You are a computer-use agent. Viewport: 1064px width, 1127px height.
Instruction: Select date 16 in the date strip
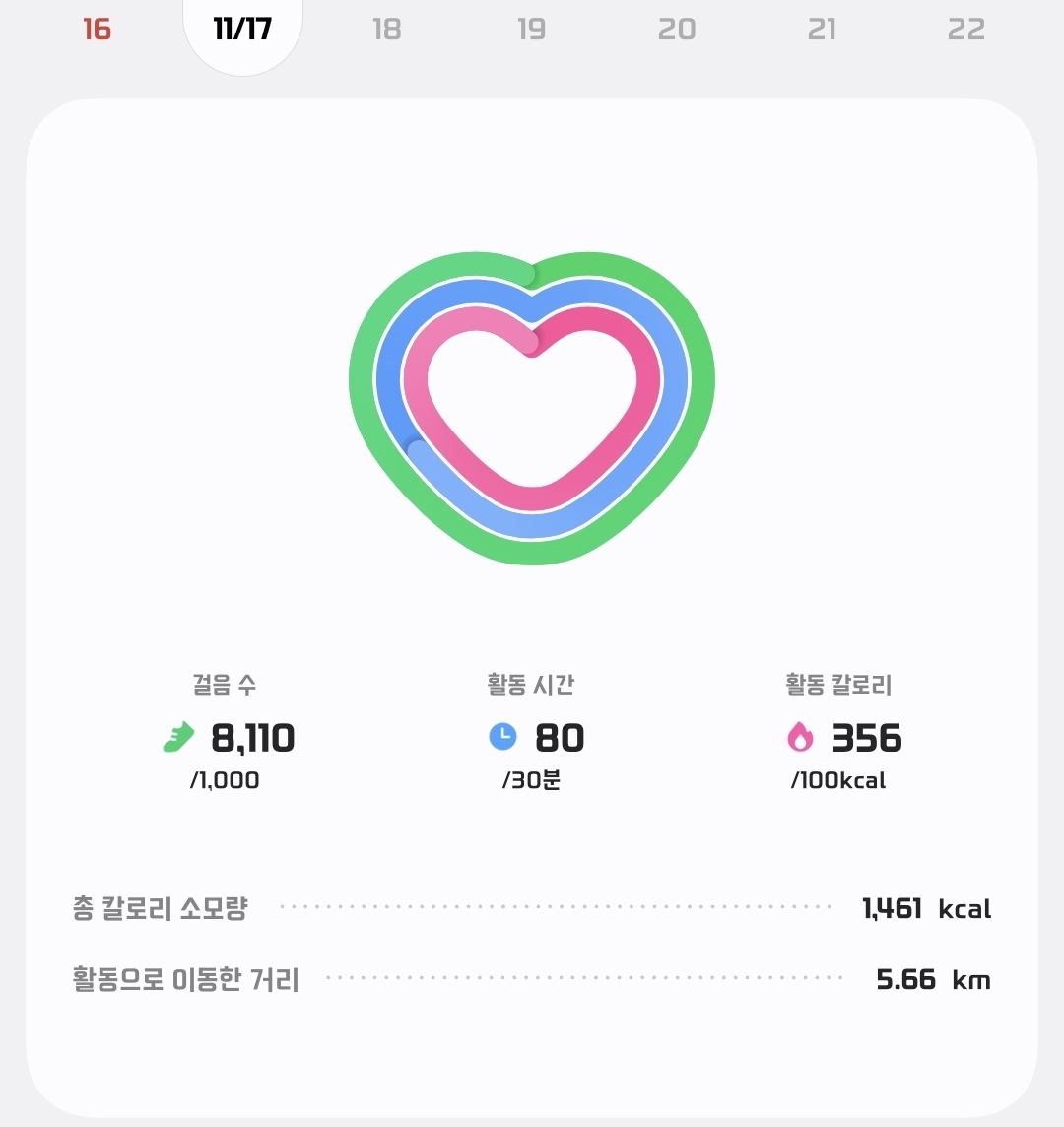97,30
